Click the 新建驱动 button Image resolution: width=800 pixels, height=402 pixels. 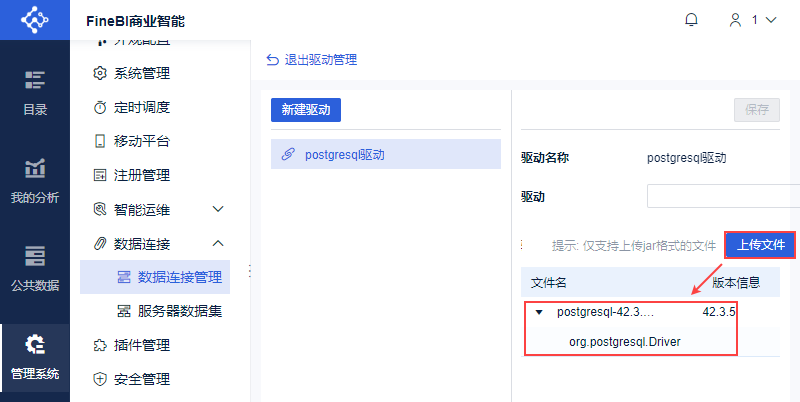[x=306, y=110]
